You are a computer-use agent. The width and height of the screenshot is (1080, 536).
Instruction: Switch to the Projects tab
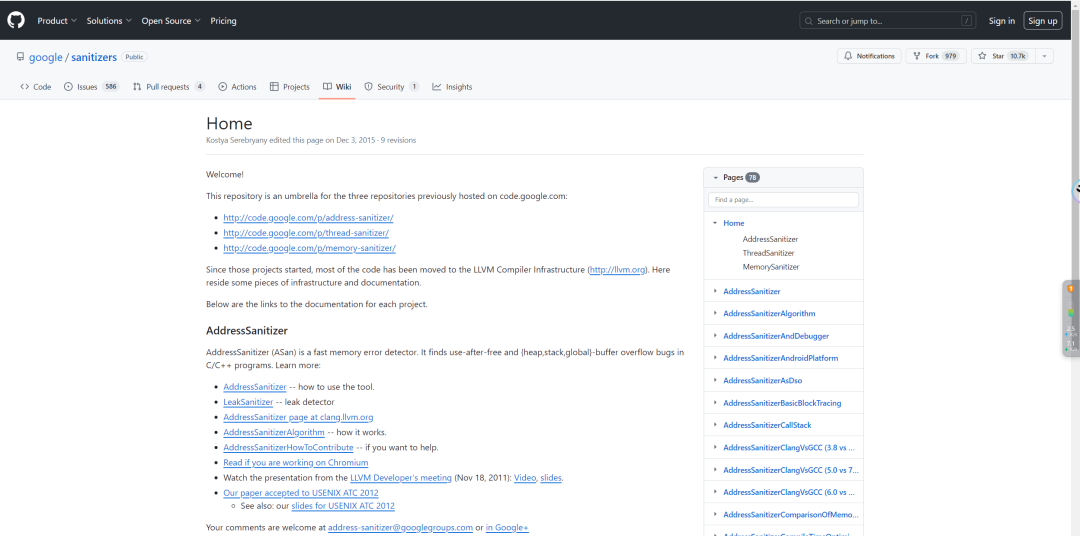(290, 87)
